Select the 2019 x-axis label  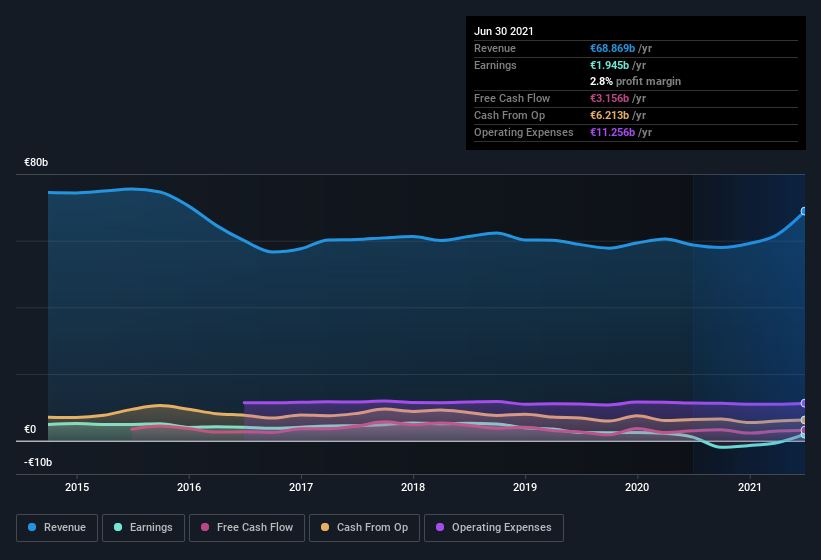point(525,487)
